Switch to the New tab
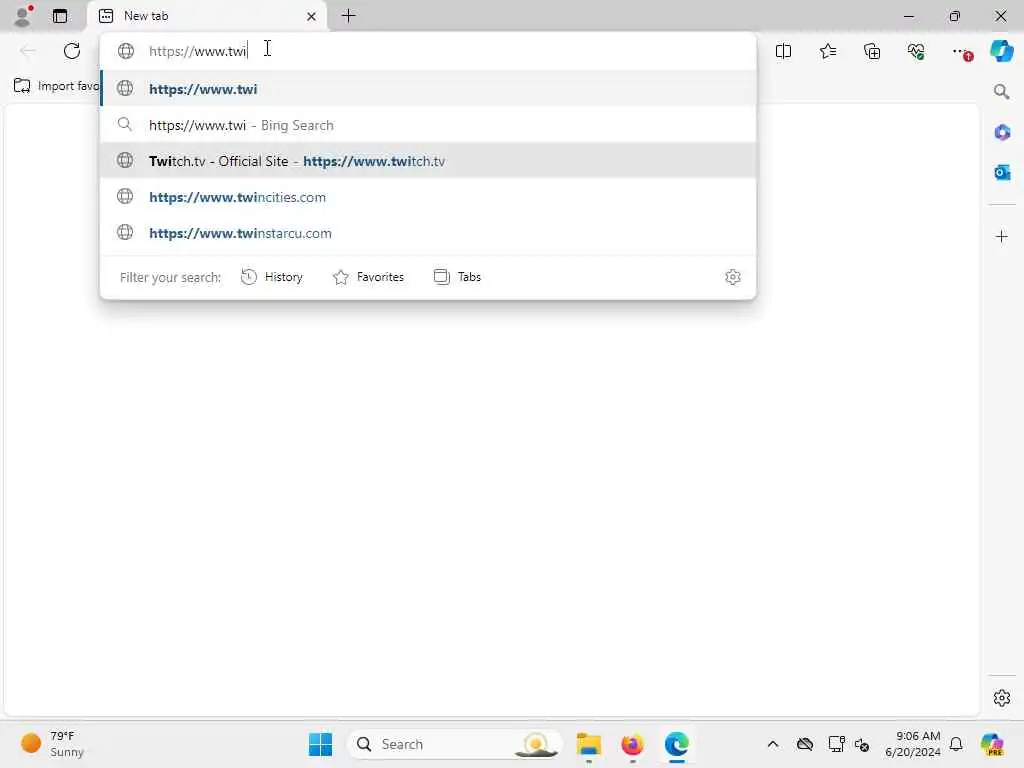 [206, 16]
